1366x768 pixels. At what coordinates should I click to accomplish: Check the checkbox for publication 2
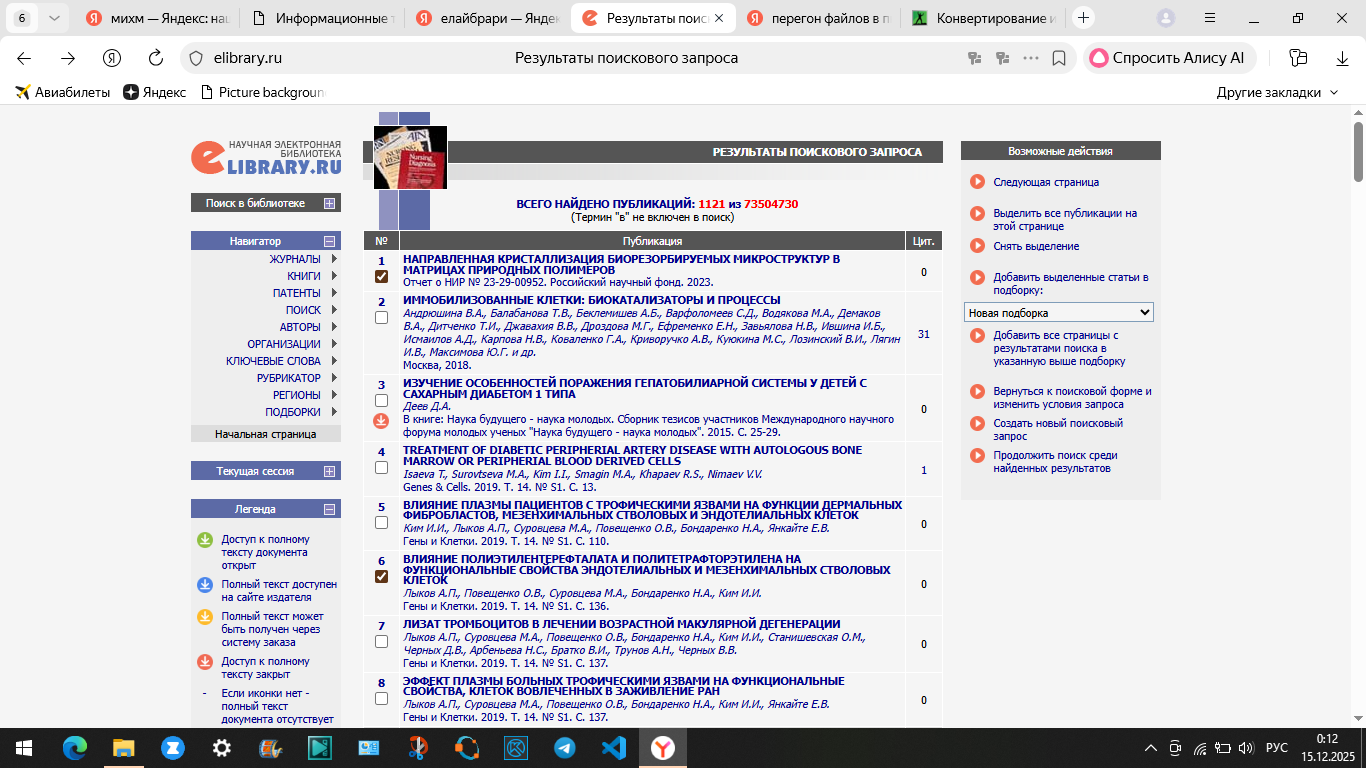(x=381, y=318)
